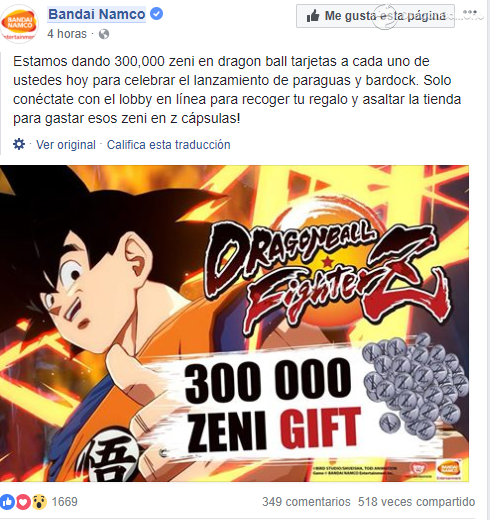Click the globe public audience icon
This screenshot has width=490, height=520.
pyautogui.click(x=104, y=34)
